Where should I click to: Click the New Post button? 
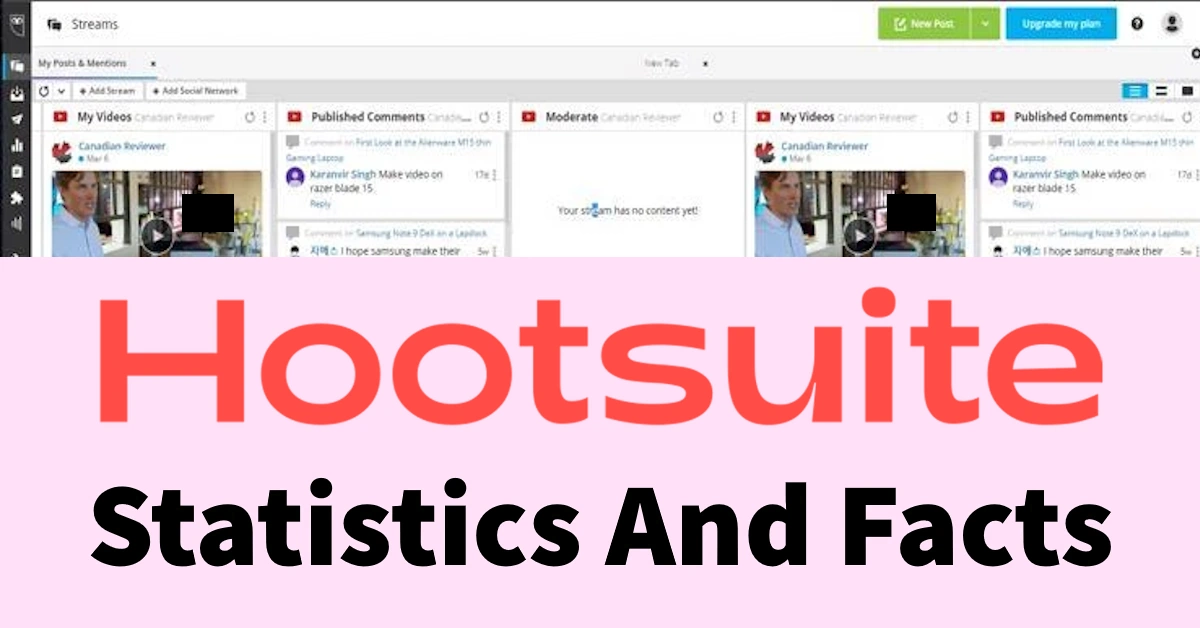925,23
